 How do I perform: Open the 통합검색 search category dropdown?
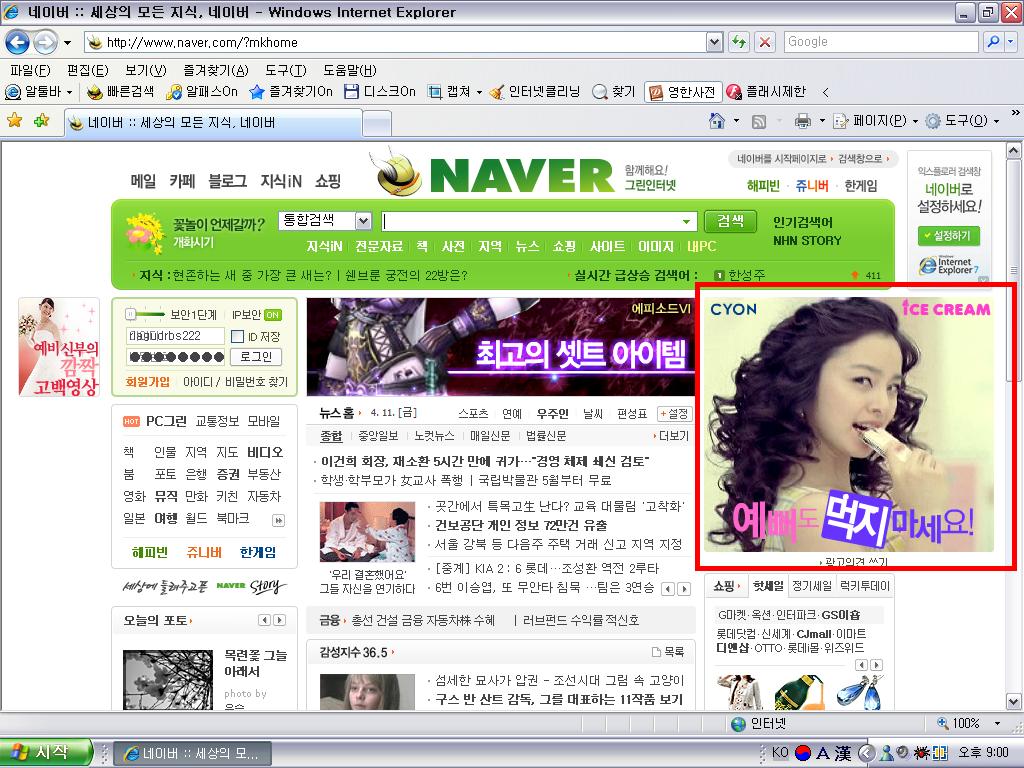tap(325, 221)
